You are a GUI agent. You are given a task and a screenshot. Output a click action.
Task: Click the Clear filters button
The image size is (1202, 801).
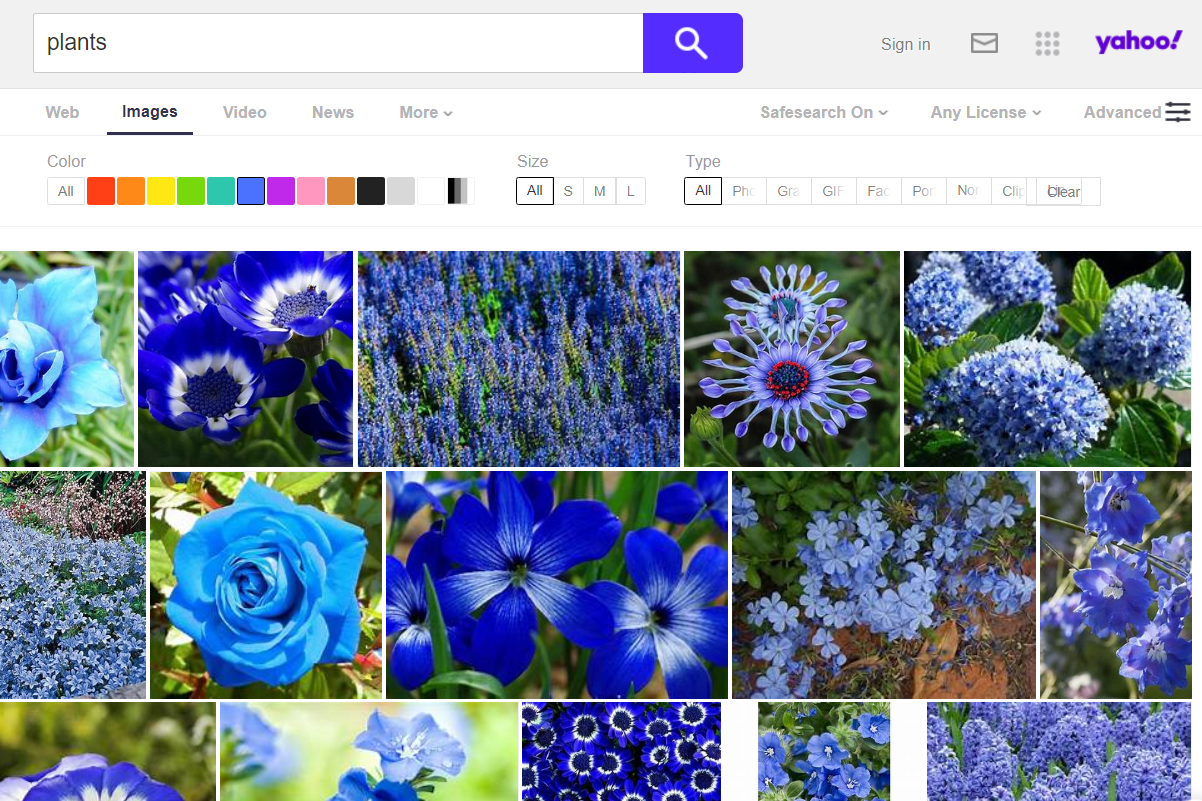[x=1064, y=192]
